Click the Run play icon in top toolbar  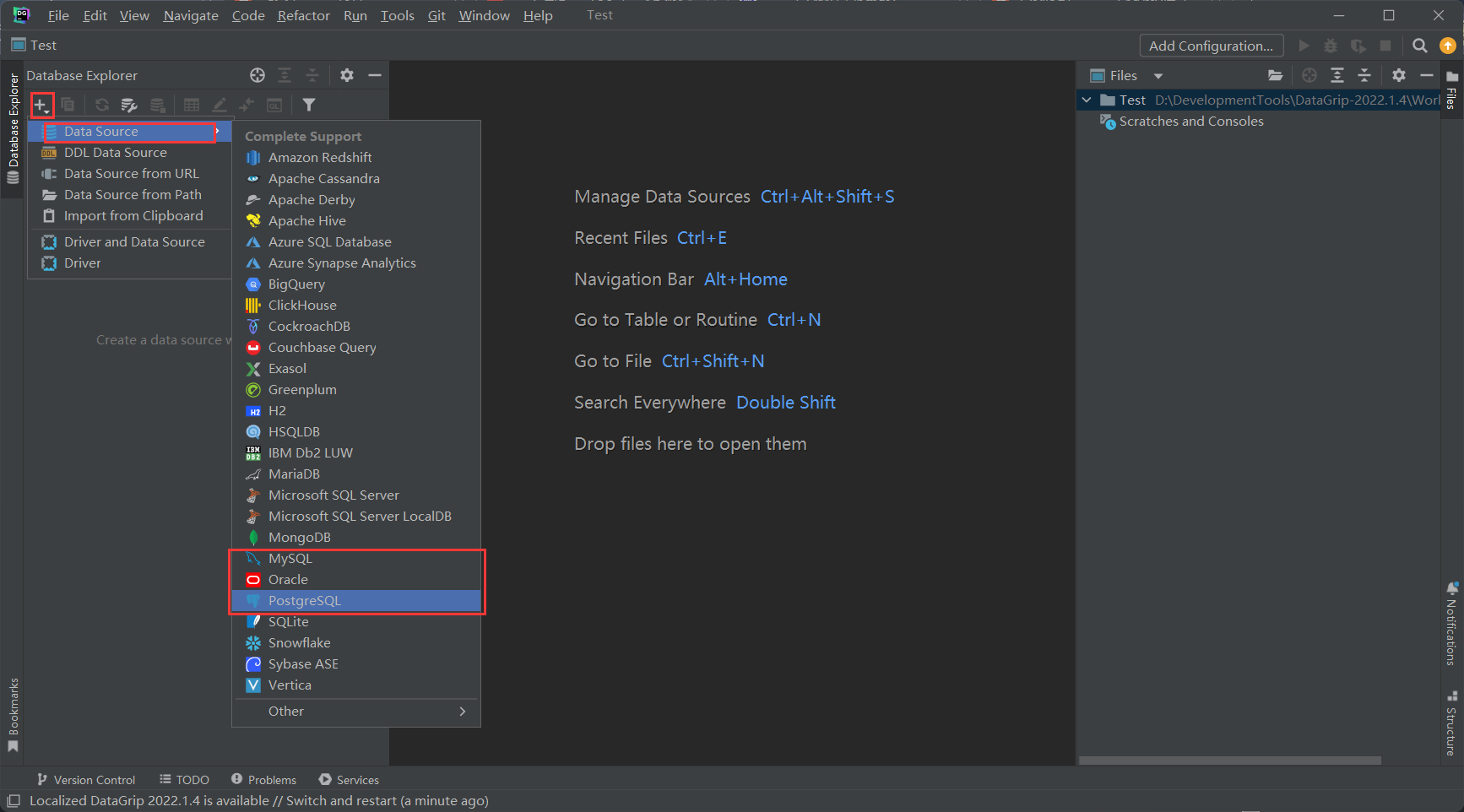(x=1304, y=46)
